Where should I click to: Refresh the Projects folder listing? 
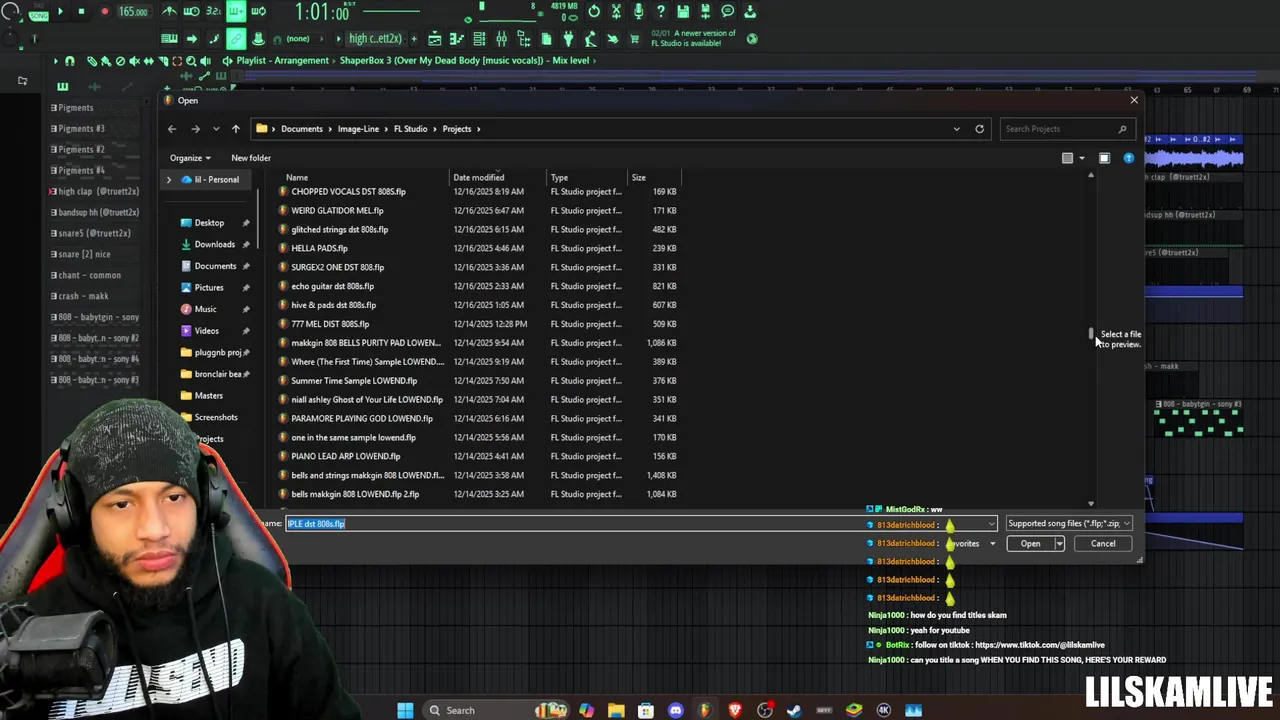[979, 128]
